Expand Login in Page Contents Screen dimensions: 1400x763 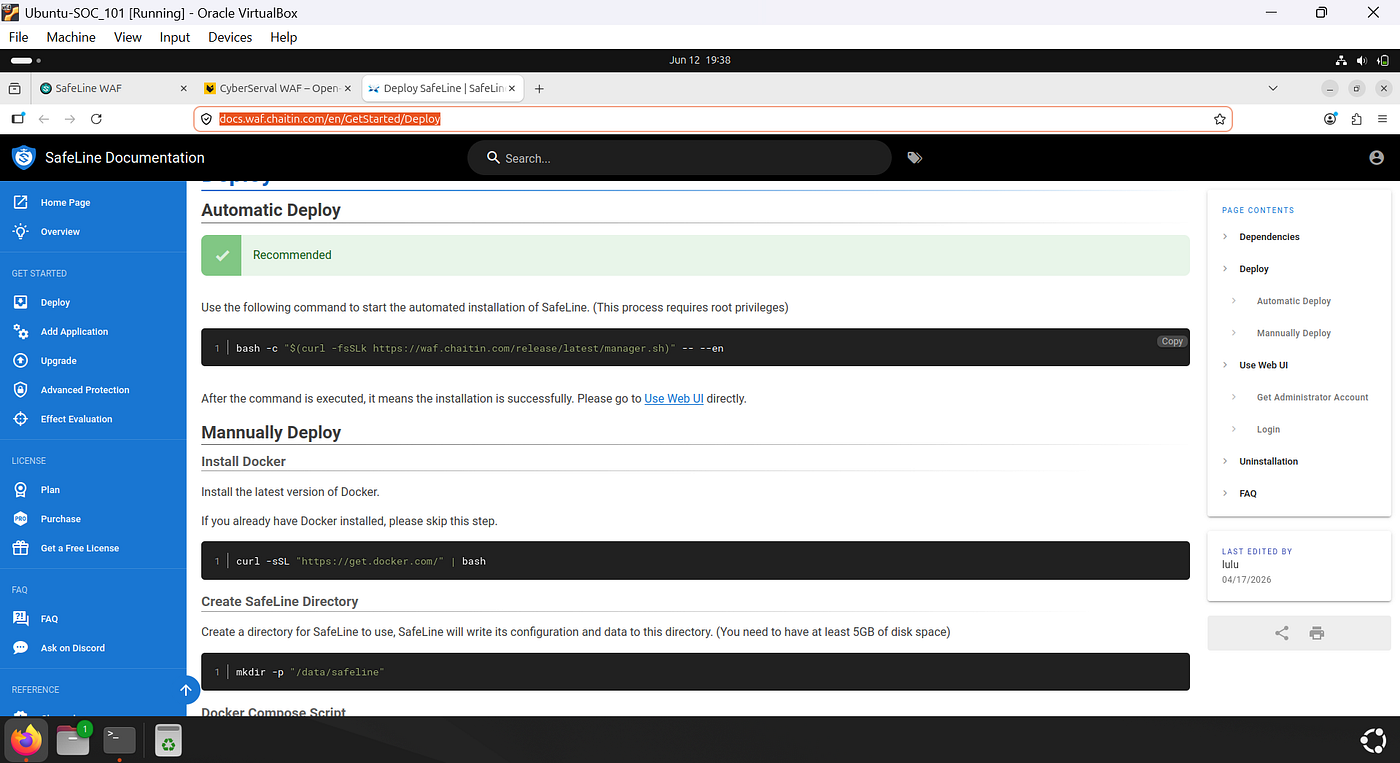(1234, 429)
